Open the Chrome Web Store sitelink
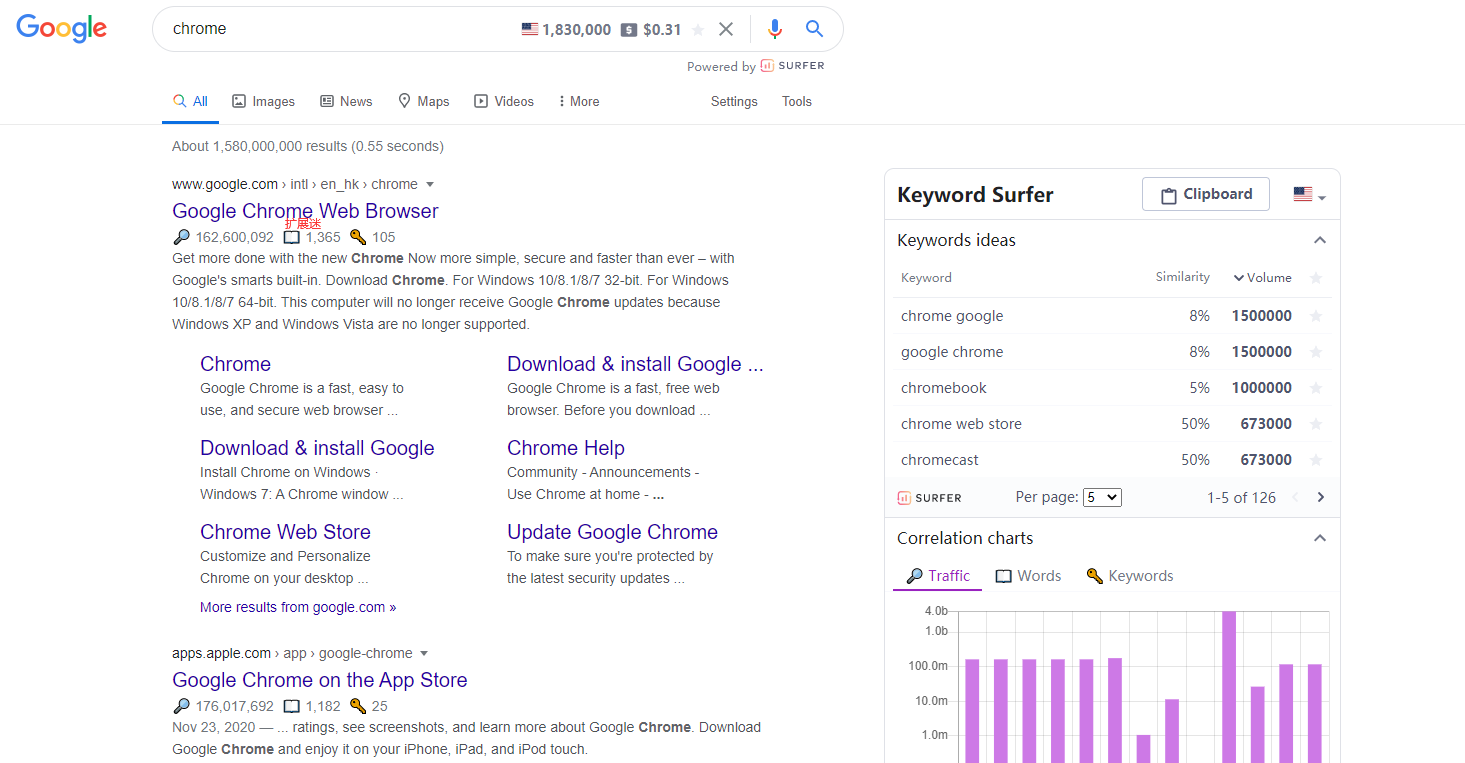 [x=285, y=532]
